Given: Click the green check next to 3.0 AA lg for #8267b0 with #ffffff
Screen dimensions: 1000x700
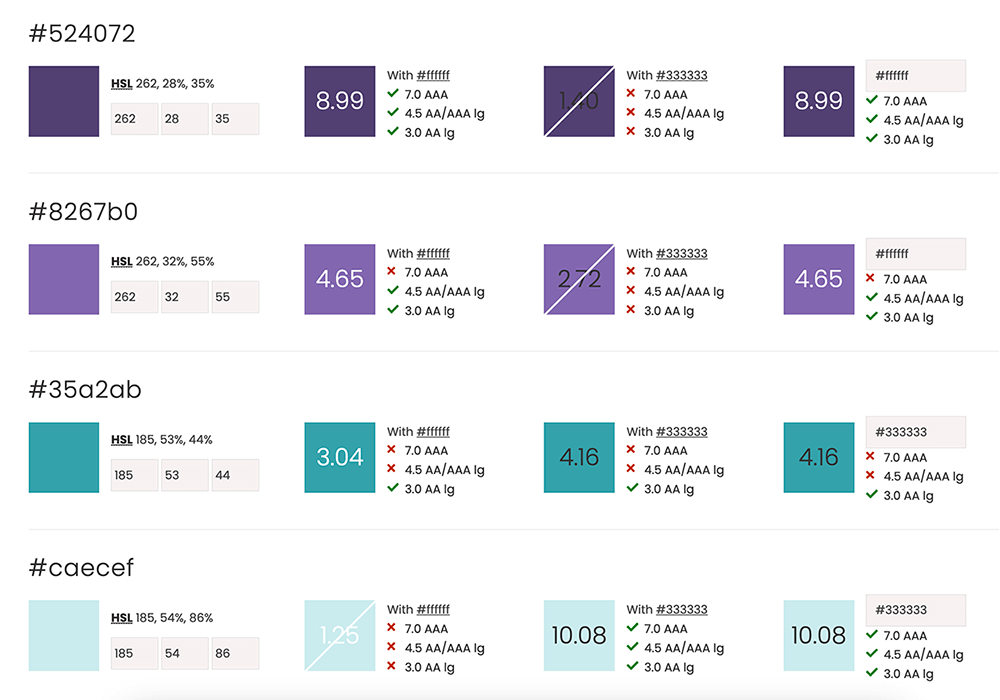Looking at the screenshot, I should pyautogui.click(x=391, y=310).
